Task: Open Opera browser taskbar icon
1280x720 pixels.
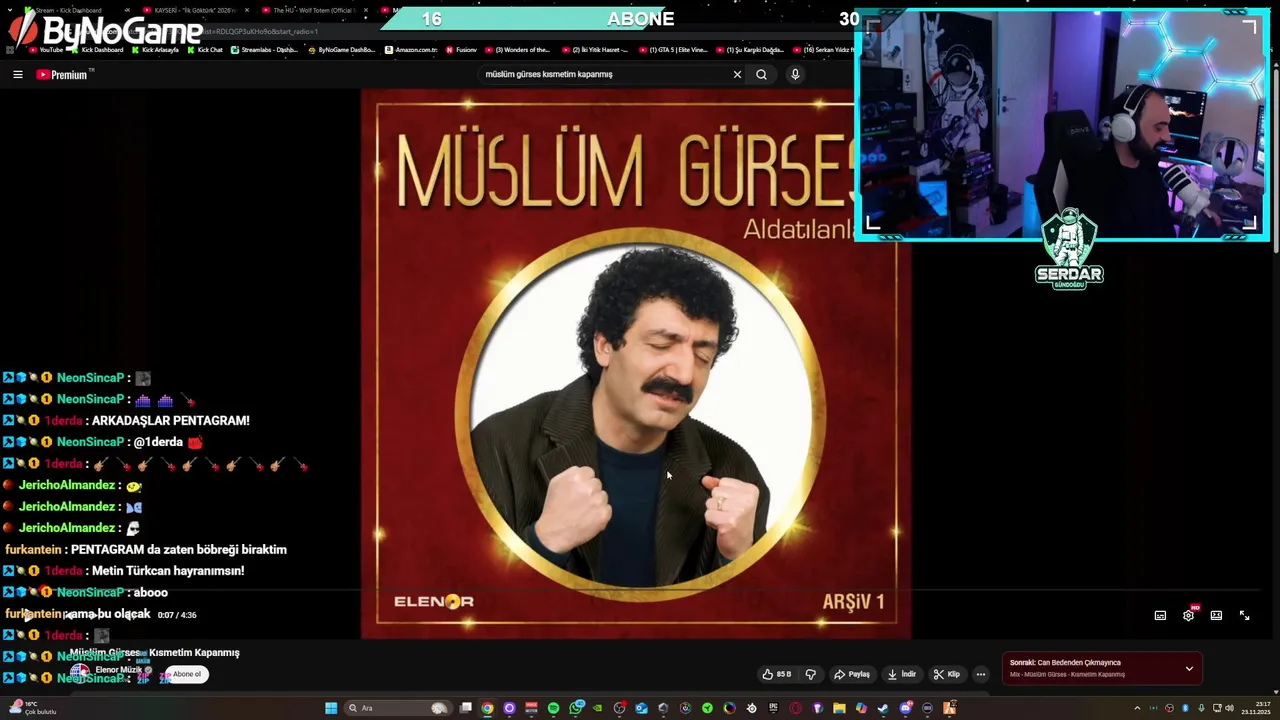Action: pyautogui.click(x=795, y=708)
